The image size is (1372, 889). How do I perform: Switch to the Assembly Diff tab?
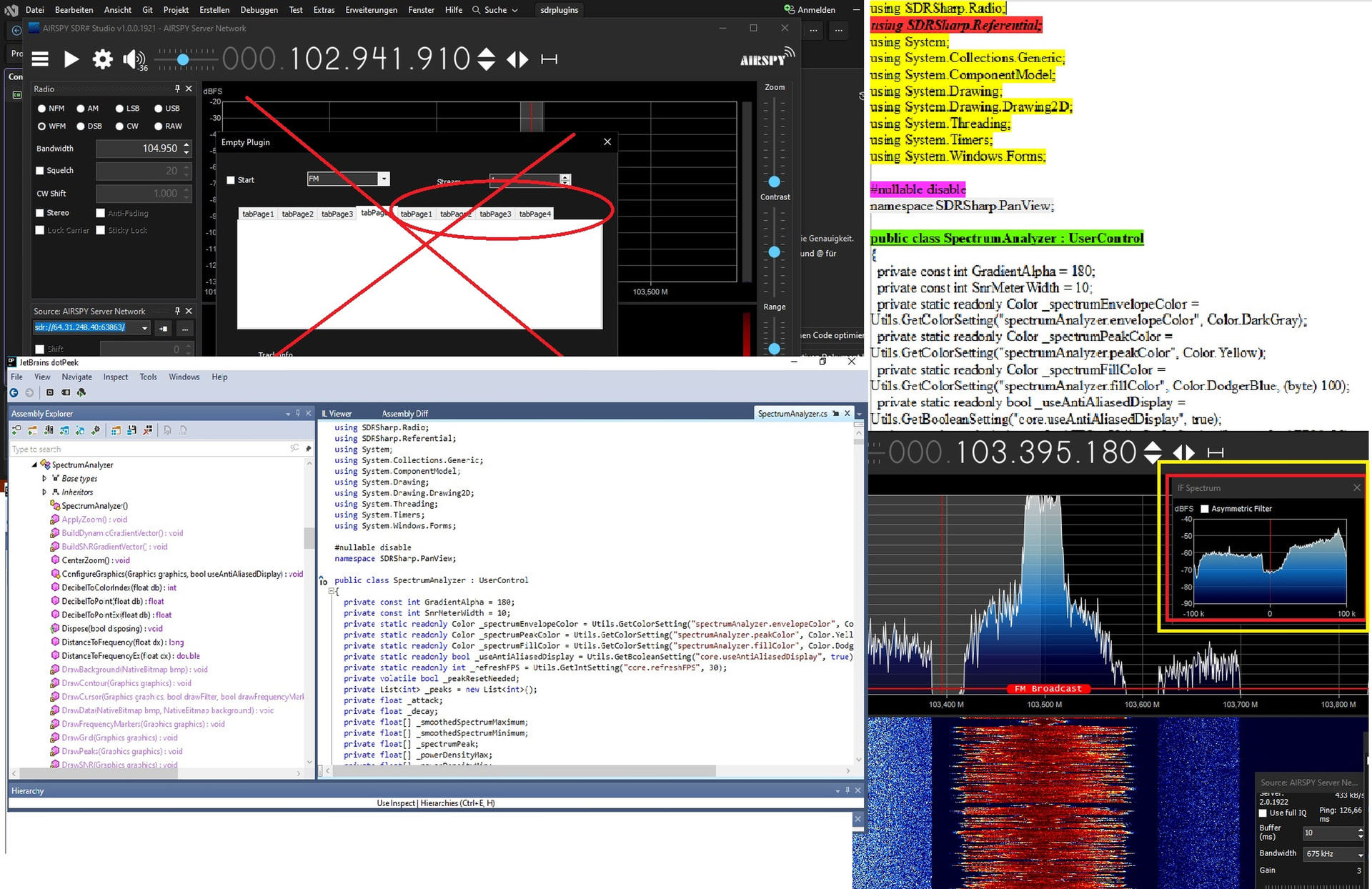tap(404, 414)
